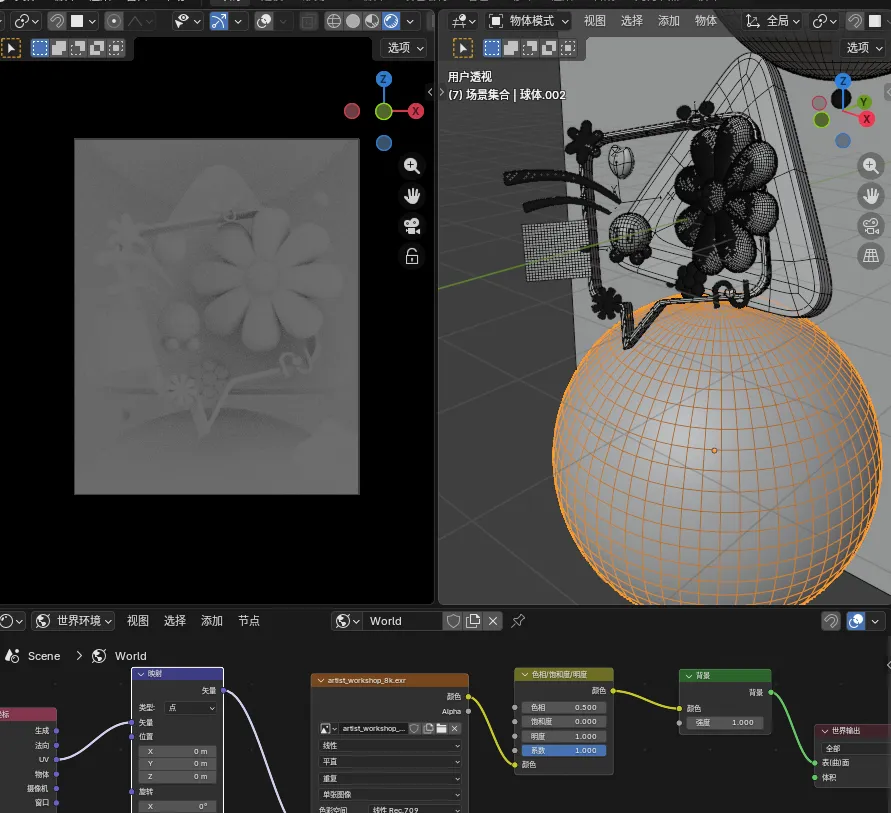Click the World name input field

(403, 621)
